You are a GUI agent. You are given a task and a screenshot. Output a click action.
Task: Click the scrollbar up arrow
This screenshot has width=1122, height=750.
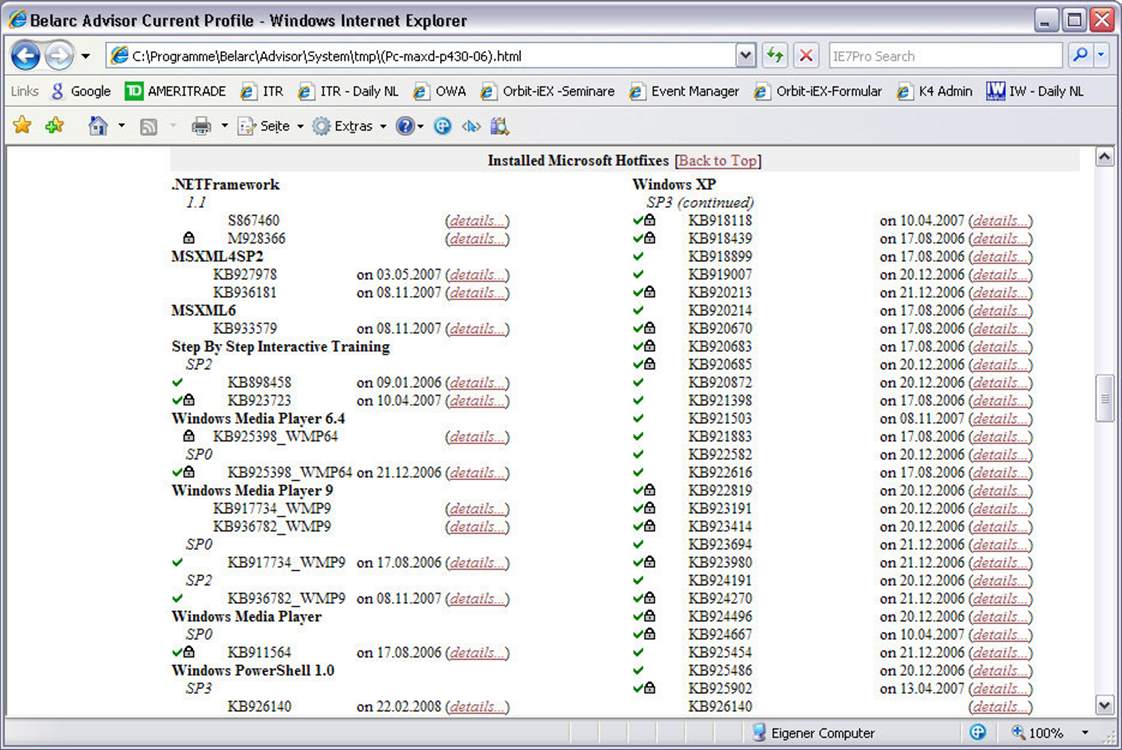point(1105,157)
